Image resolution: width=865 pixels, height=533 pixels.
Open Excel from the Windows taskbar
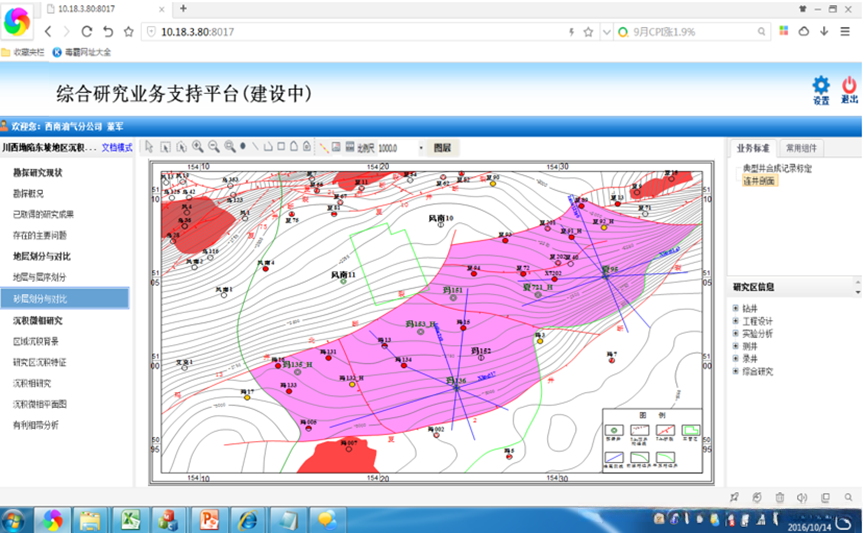coord(131,520)
